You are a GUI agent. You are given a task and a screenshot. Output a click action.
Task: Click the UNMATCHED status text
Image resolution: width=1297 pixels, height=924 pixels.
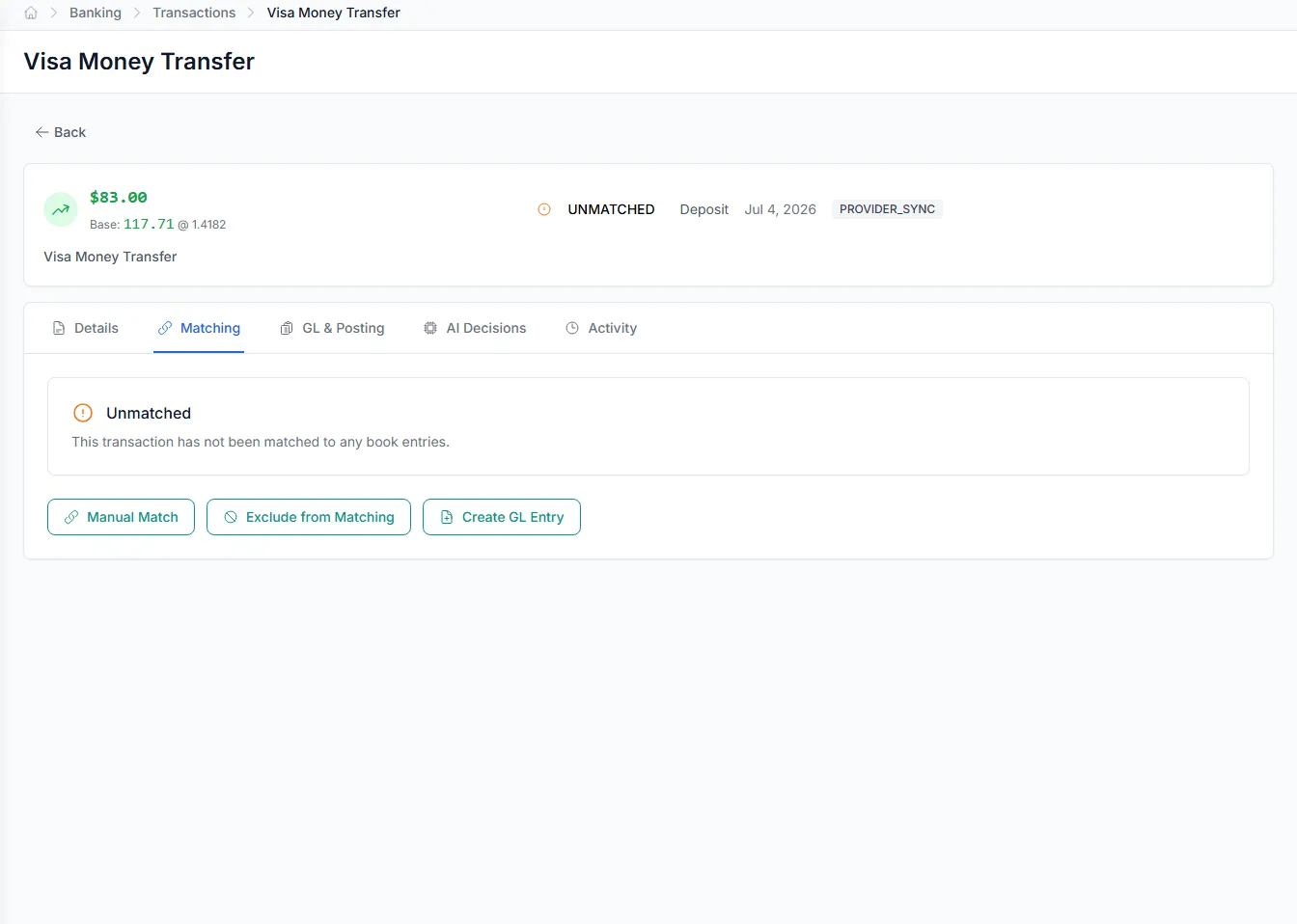(611, 209)
